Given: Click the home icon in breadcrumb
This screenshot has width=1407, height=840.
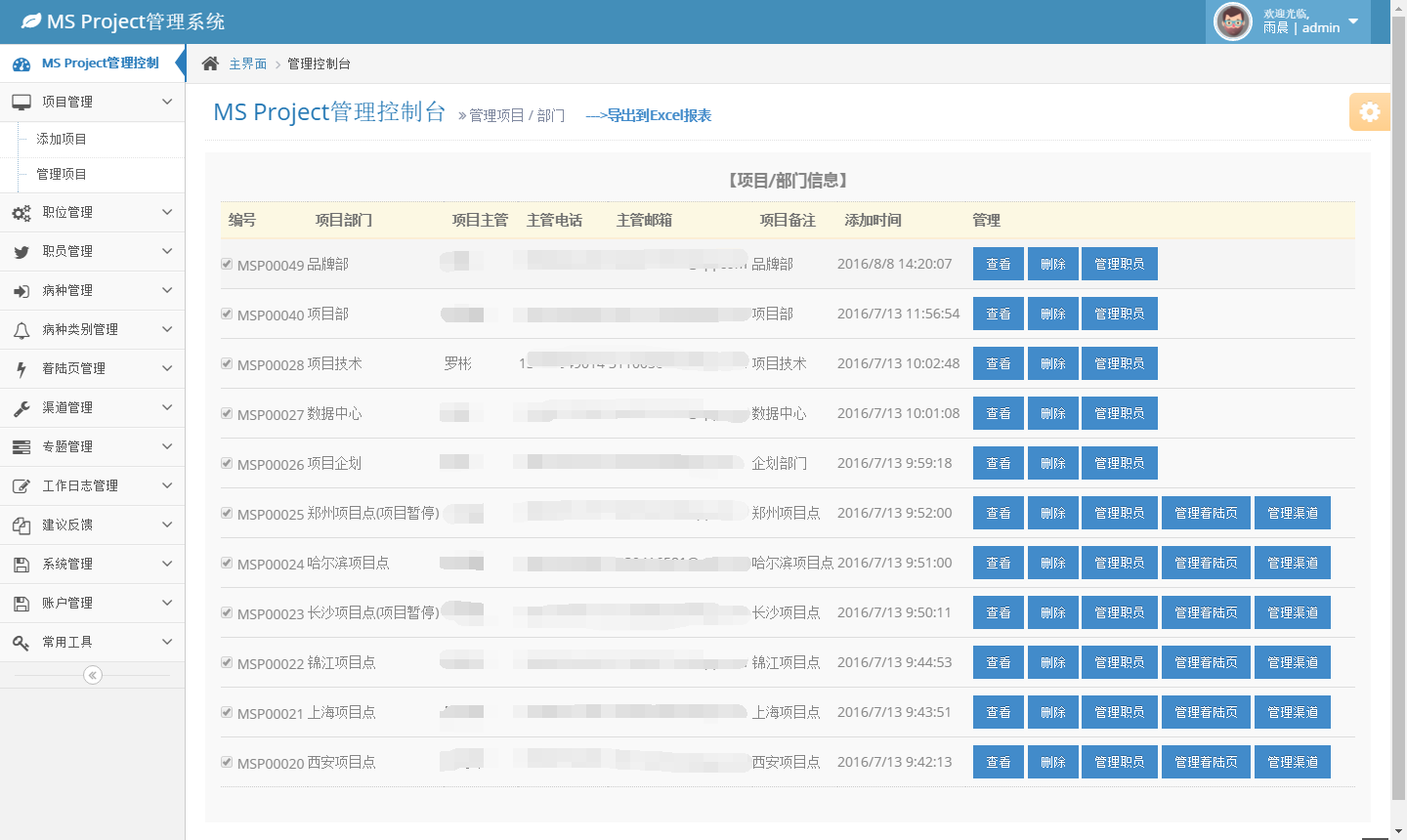Looking at the screenshot, I should [210, 63].
